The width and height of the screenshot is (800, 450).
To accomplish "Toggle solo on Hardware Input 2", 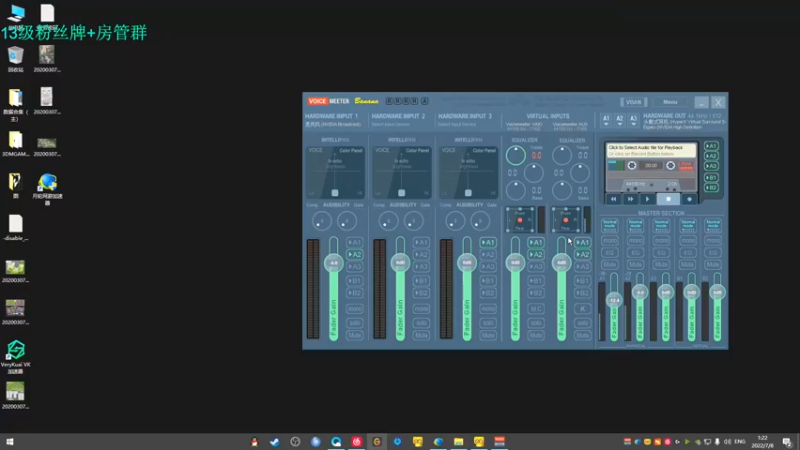I will click(x=421, y=323).
